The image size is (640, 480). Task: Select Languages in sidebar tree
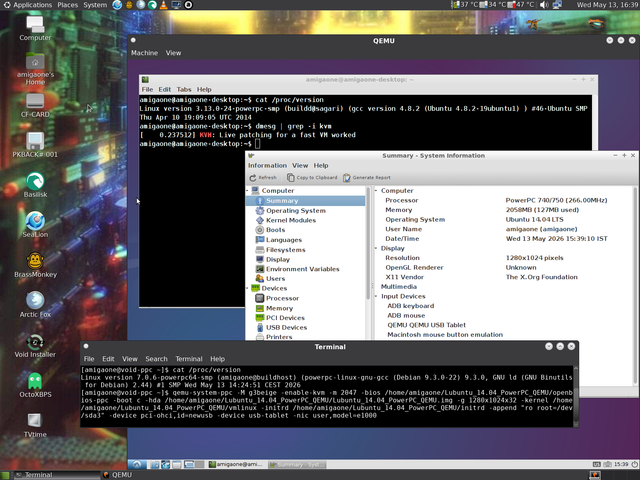click(284, 240)
